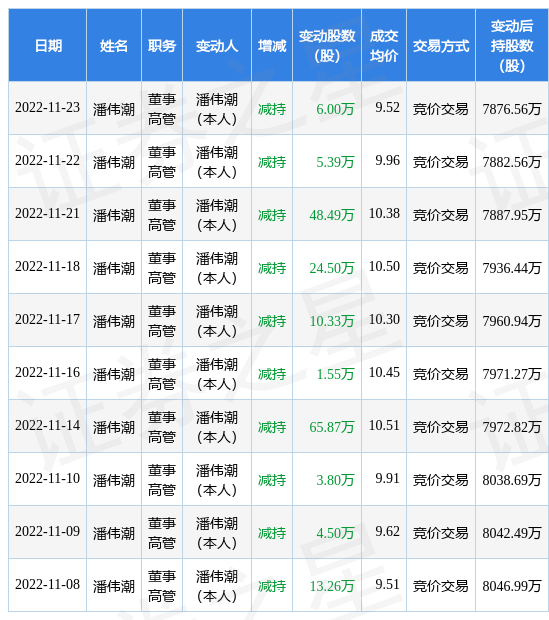Select 减持 in the 2022-11-16 row

[272, 374]
